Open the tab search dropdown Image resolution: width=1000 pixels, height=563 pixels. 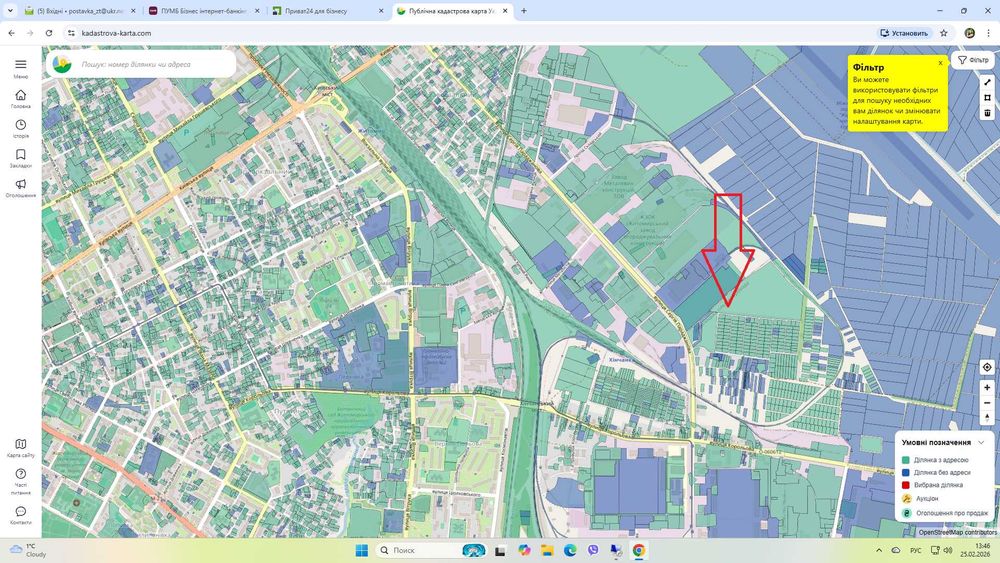point(10,11)
